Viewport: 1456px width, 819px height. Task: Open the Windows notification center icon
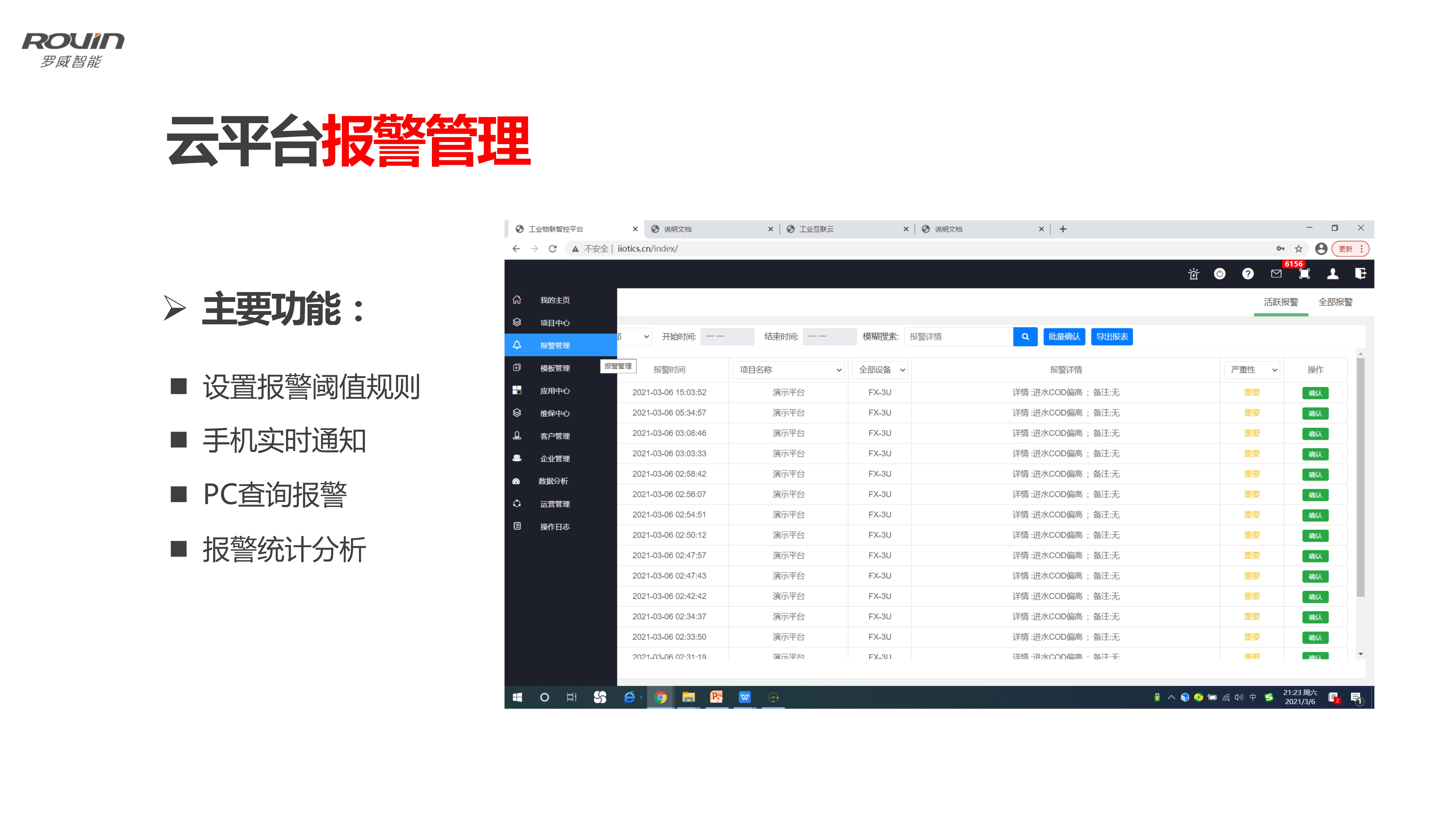point(1357,698)
